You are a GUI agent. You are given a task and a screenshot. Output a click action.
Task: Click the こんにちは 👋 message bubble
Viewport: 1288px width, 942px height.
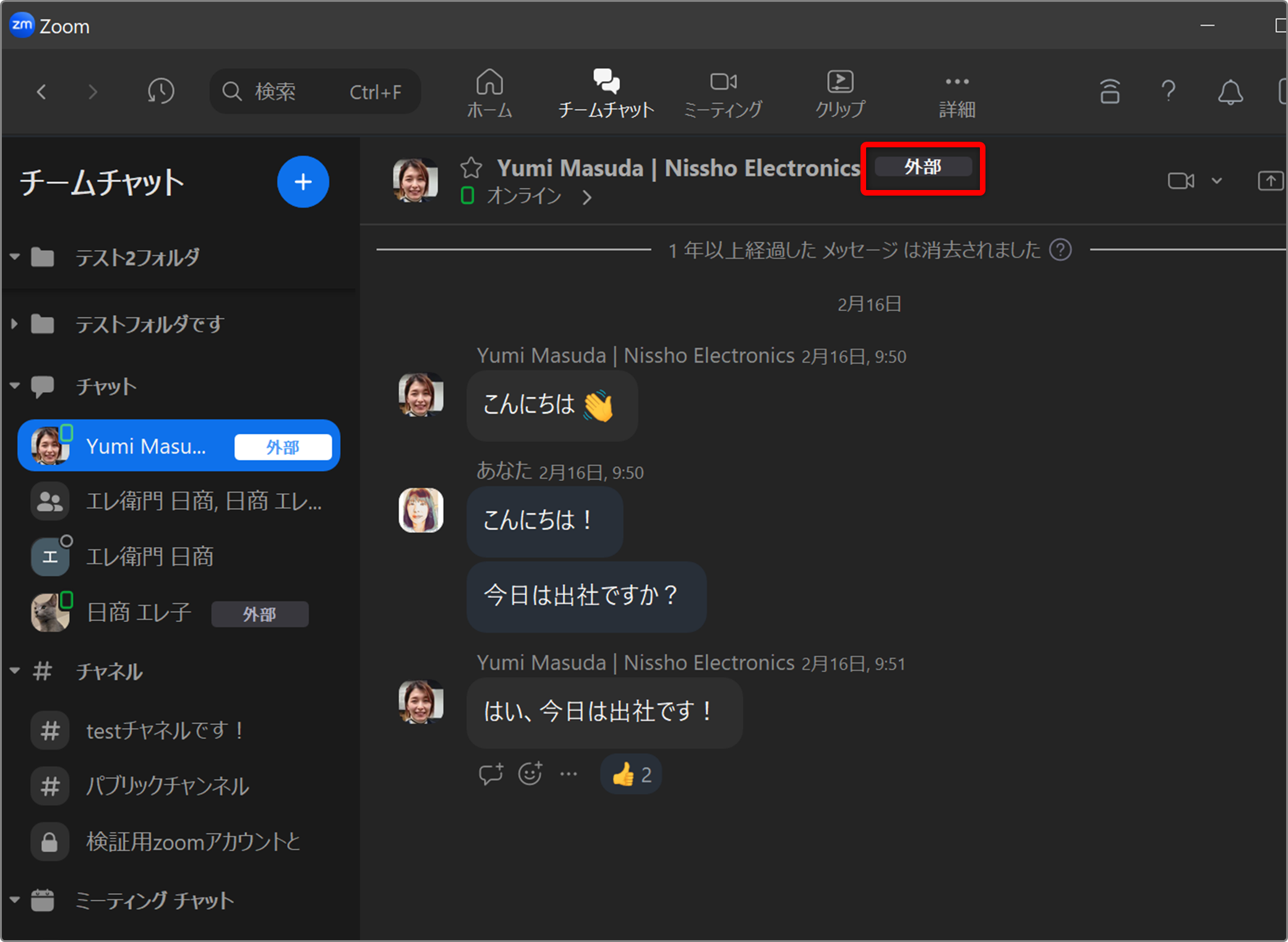tap(552, 406)
